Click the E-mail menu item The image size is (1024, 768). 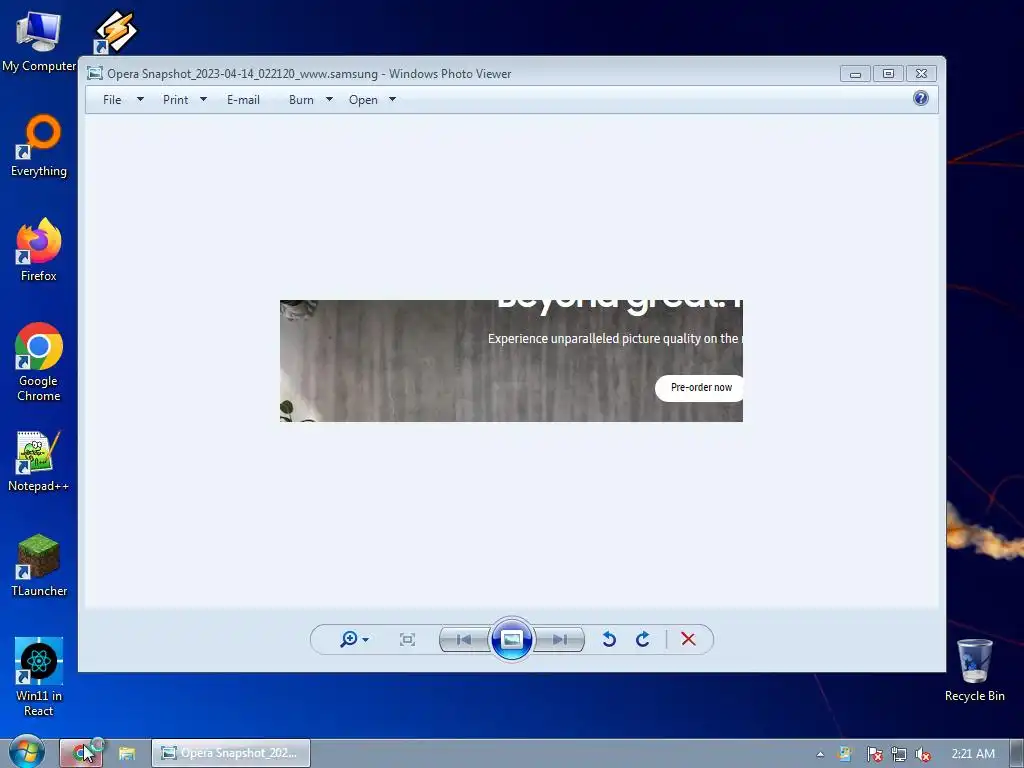pos(244,100)
